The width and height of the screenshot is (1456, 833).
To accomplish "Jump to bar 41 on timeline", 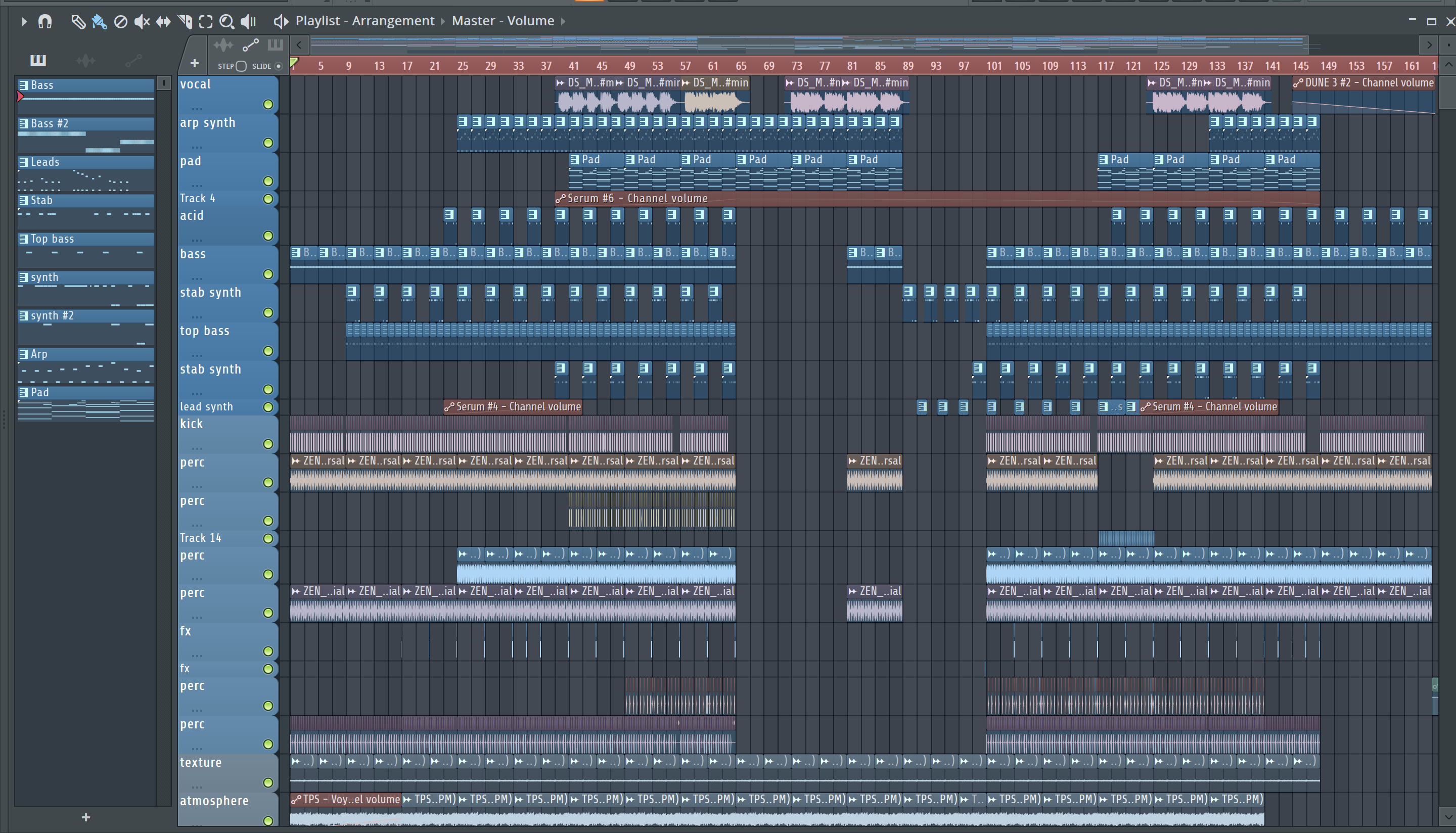I will (574, 66).
